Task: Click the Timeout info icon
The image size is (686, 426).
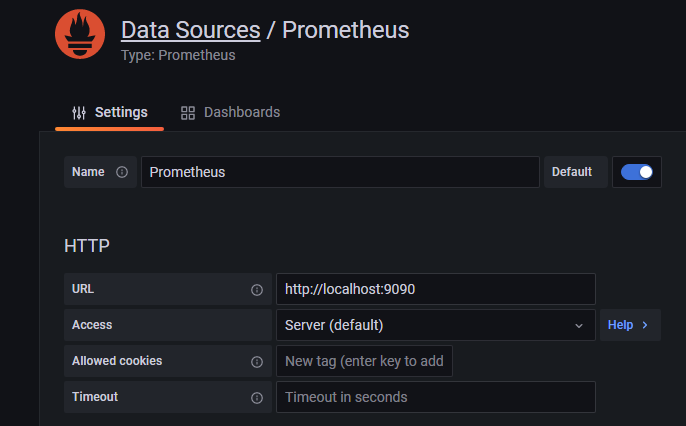Action: (257, 398)
